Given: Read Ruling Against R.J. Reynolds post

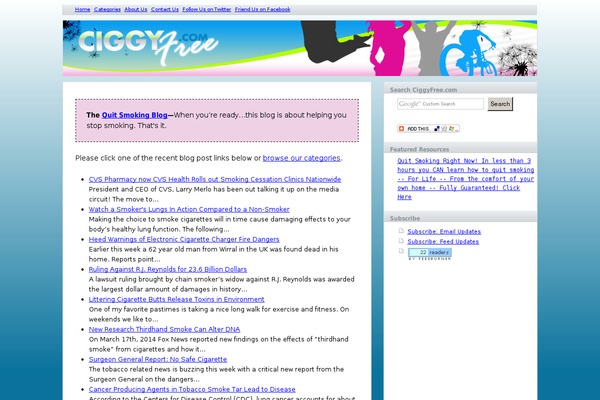Looking at the screenshot, I should click(x=168, y=269).
